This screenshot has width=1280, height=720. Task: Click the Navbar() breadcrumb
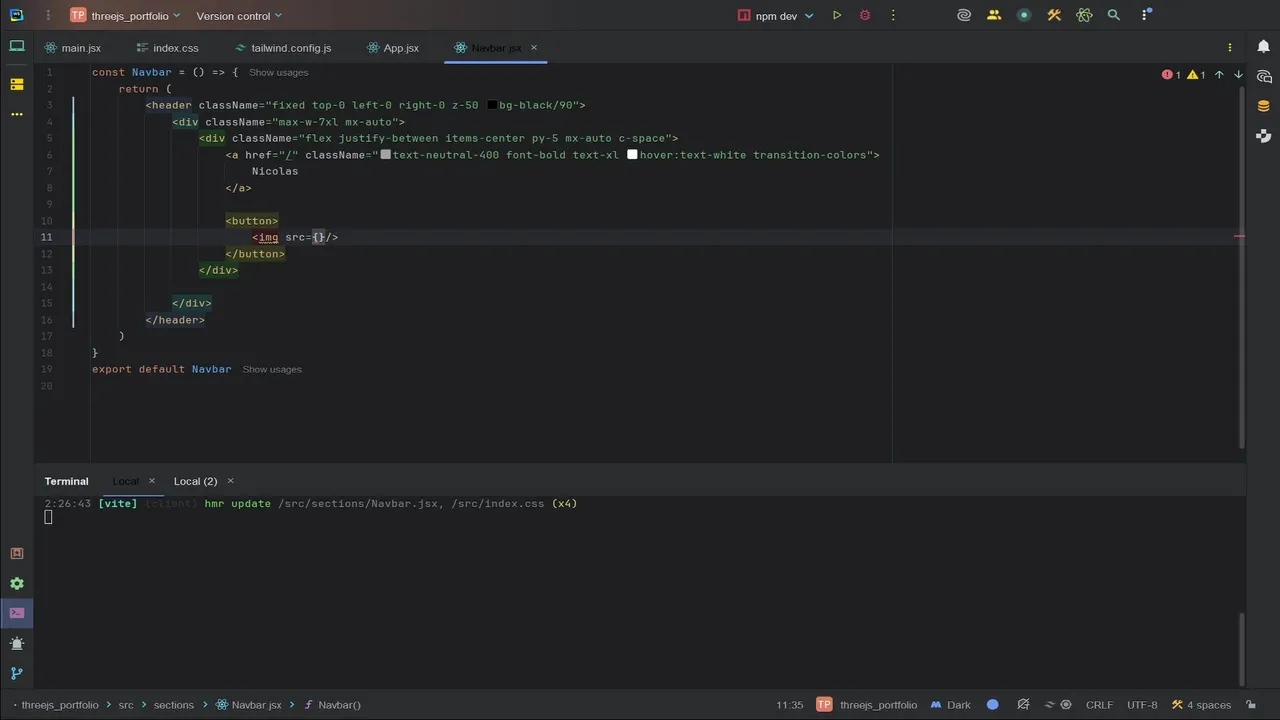(331, 705)
